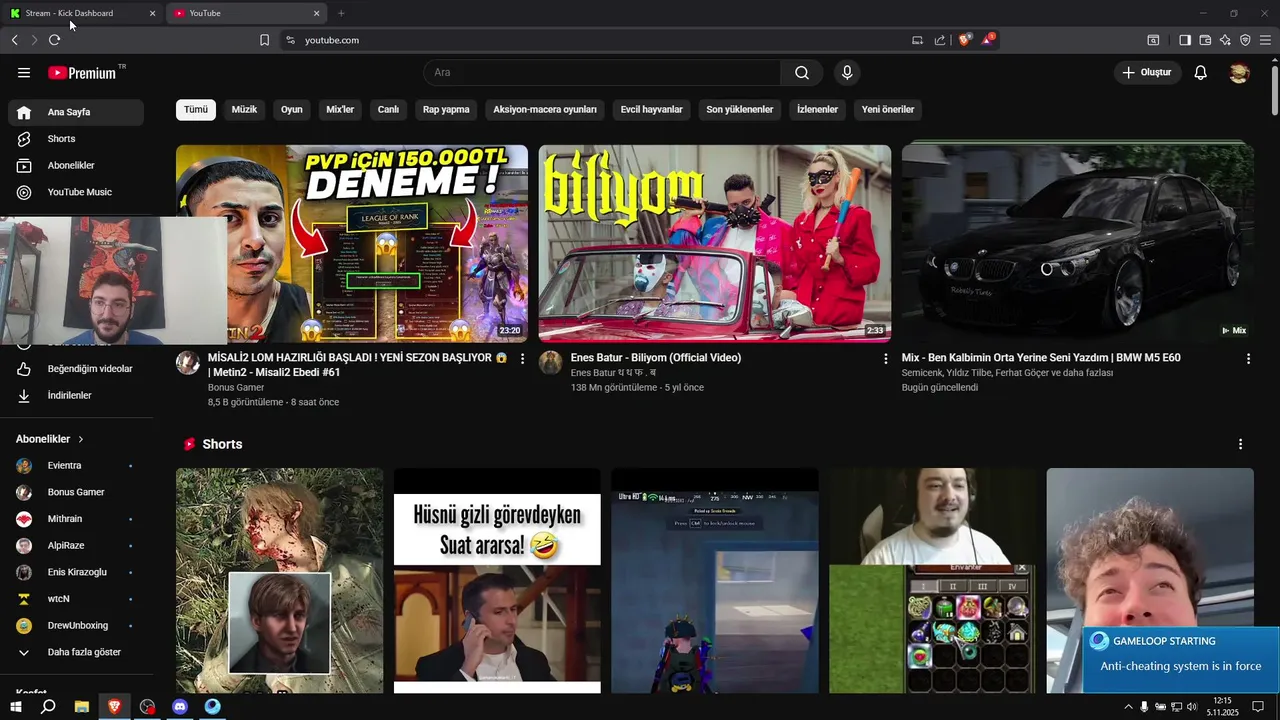Switch to Stream - Kick Dashboard tab
The height and width of the screenshot is (720, 1280).
[x=82, y=13]
